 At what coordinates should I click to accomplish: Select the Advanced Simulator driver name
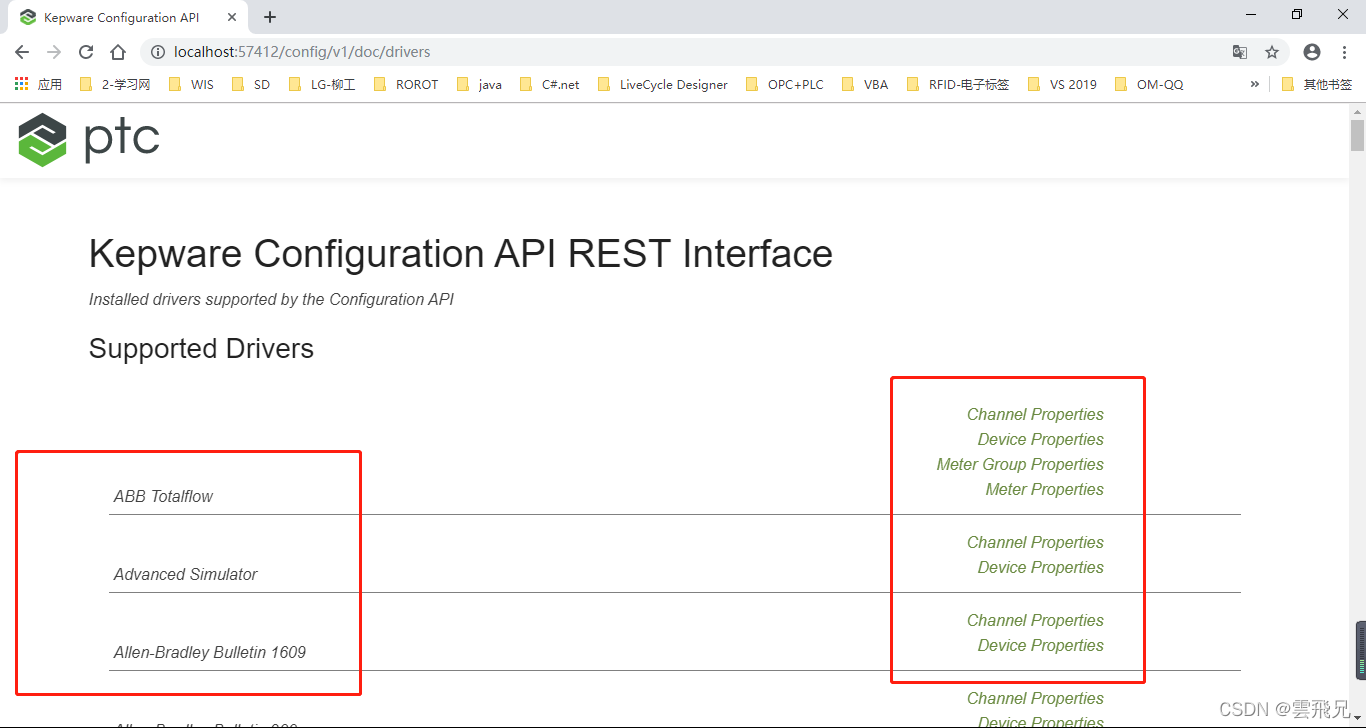[x=185, y=574]
